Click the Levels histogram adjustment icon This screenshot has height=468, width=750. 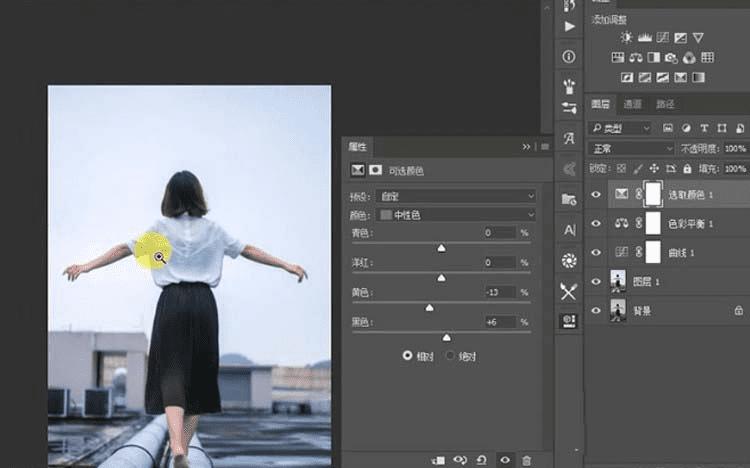(645, 37)
